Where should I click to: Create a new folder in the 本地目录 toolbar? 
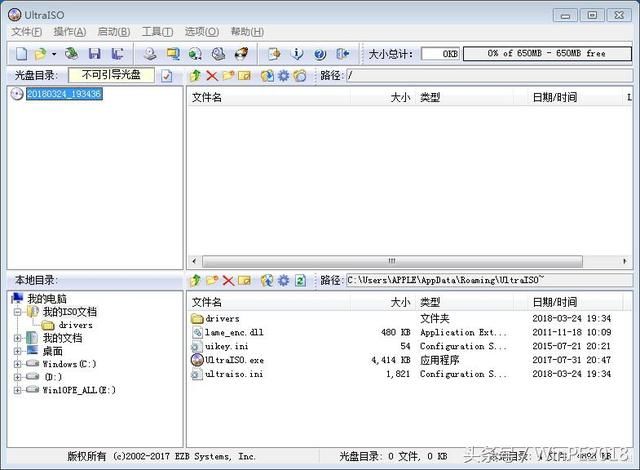(x=212, y=280)
